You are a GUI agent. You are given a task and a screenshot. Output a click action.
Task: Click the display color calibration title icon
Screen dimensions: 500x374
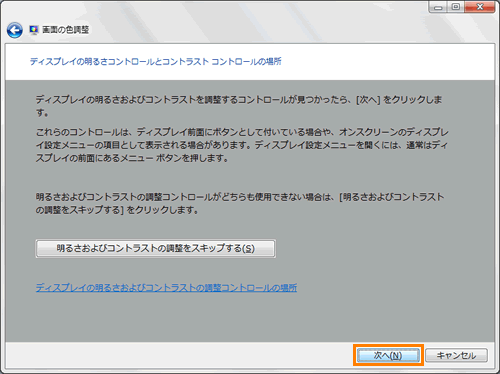click(34, 30)
